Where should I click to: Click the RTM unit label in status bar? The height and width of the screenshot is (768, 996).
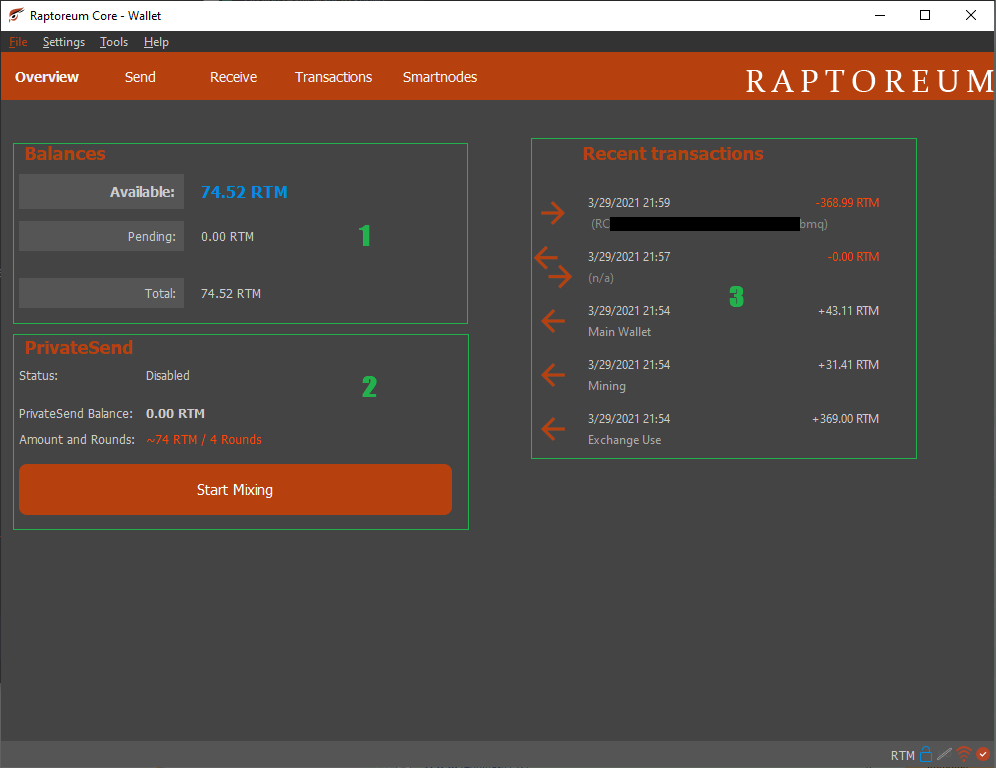click(901, 754)
